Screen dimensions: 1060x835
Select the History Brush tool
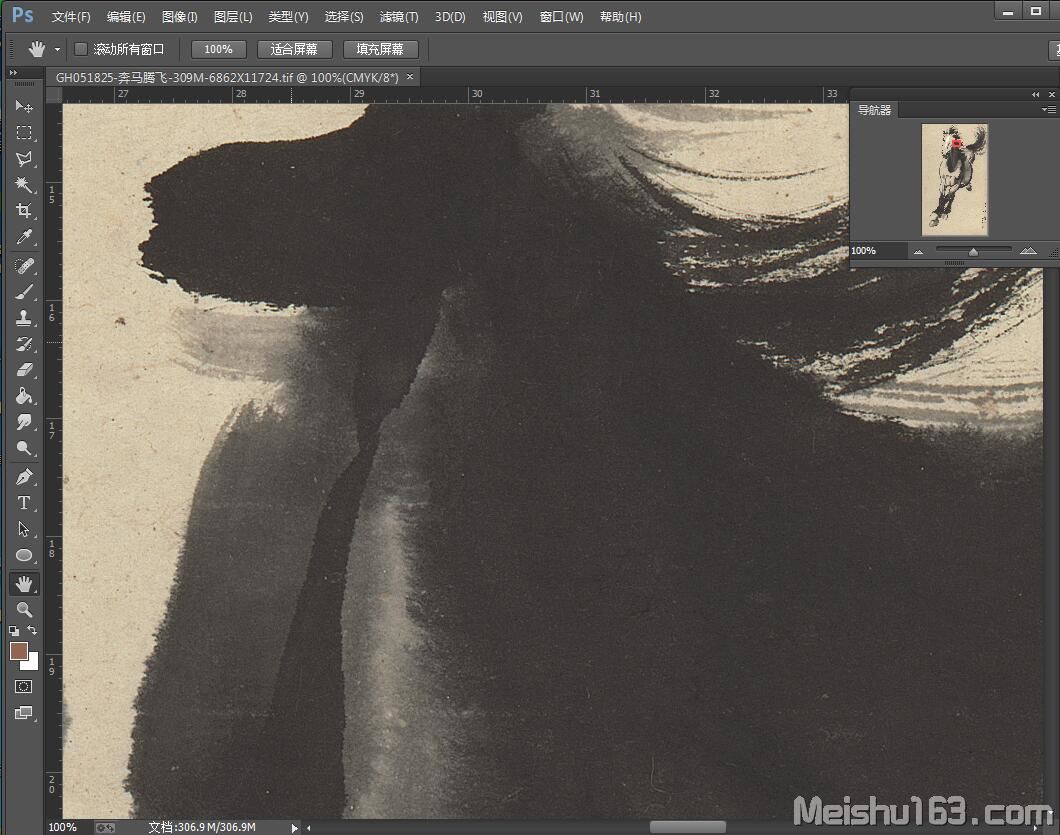point(24,344)
